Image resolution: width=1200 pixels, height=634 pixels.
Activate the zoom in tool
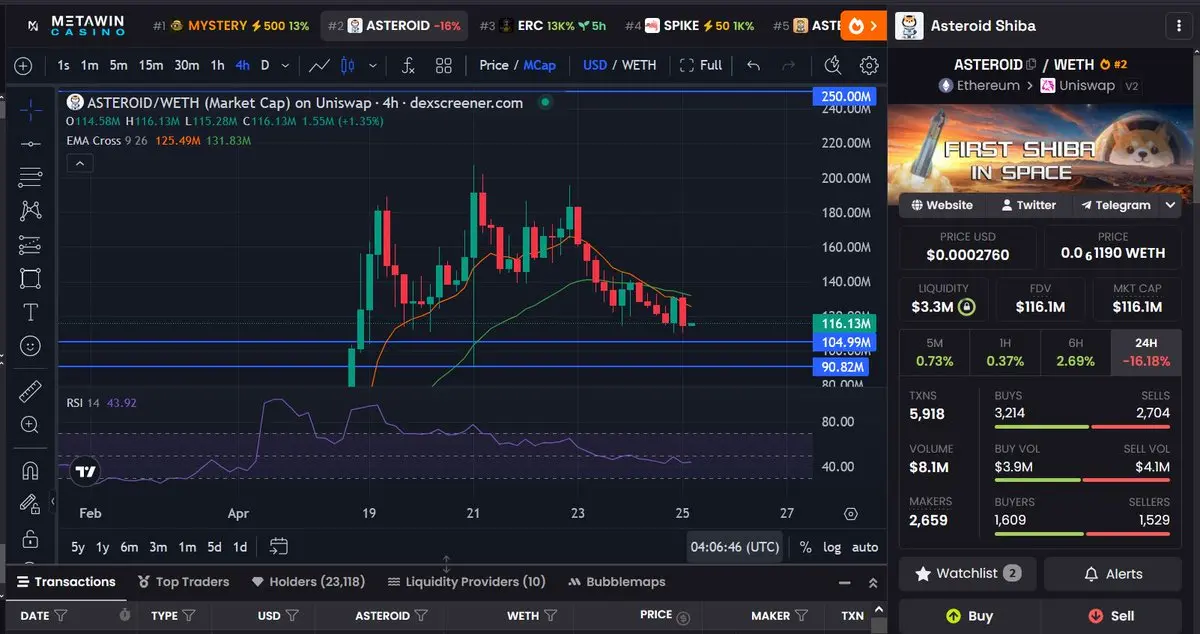click(x=30, y=425)
